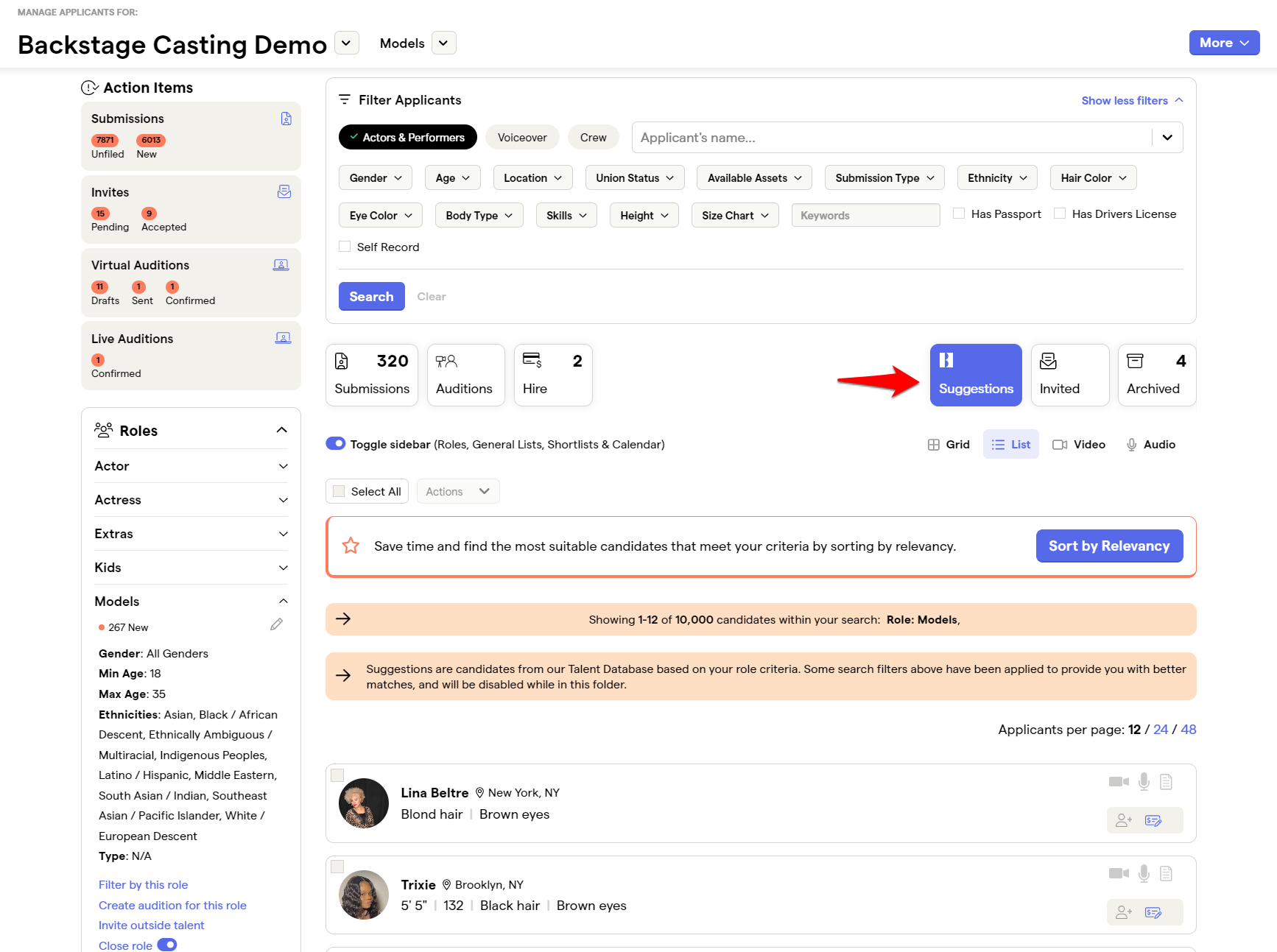1277x952 pixels.
Task: Toggle sidebar off using the switch
Action: 336,443
